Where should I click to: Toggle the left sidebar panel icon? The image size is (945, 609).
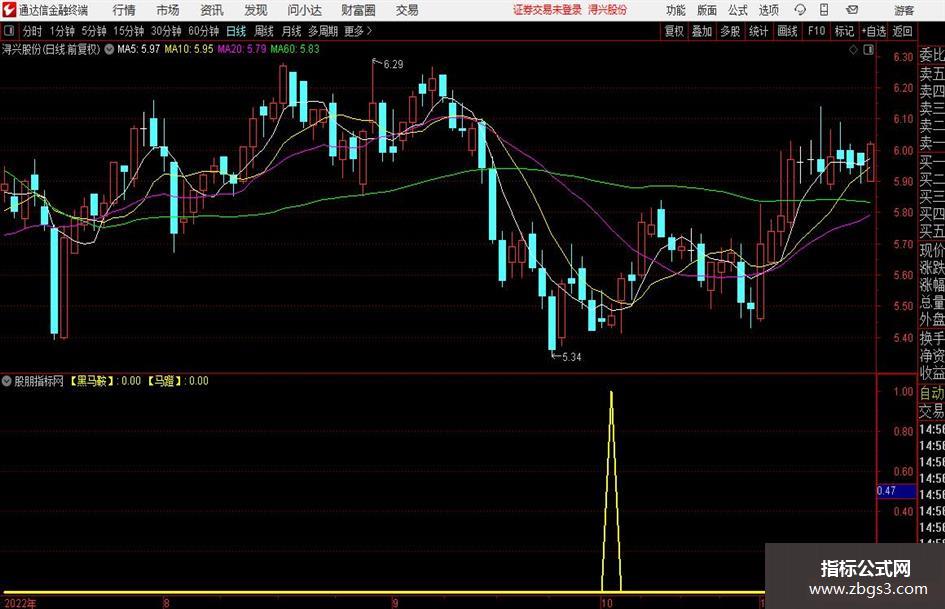[9, 31]
